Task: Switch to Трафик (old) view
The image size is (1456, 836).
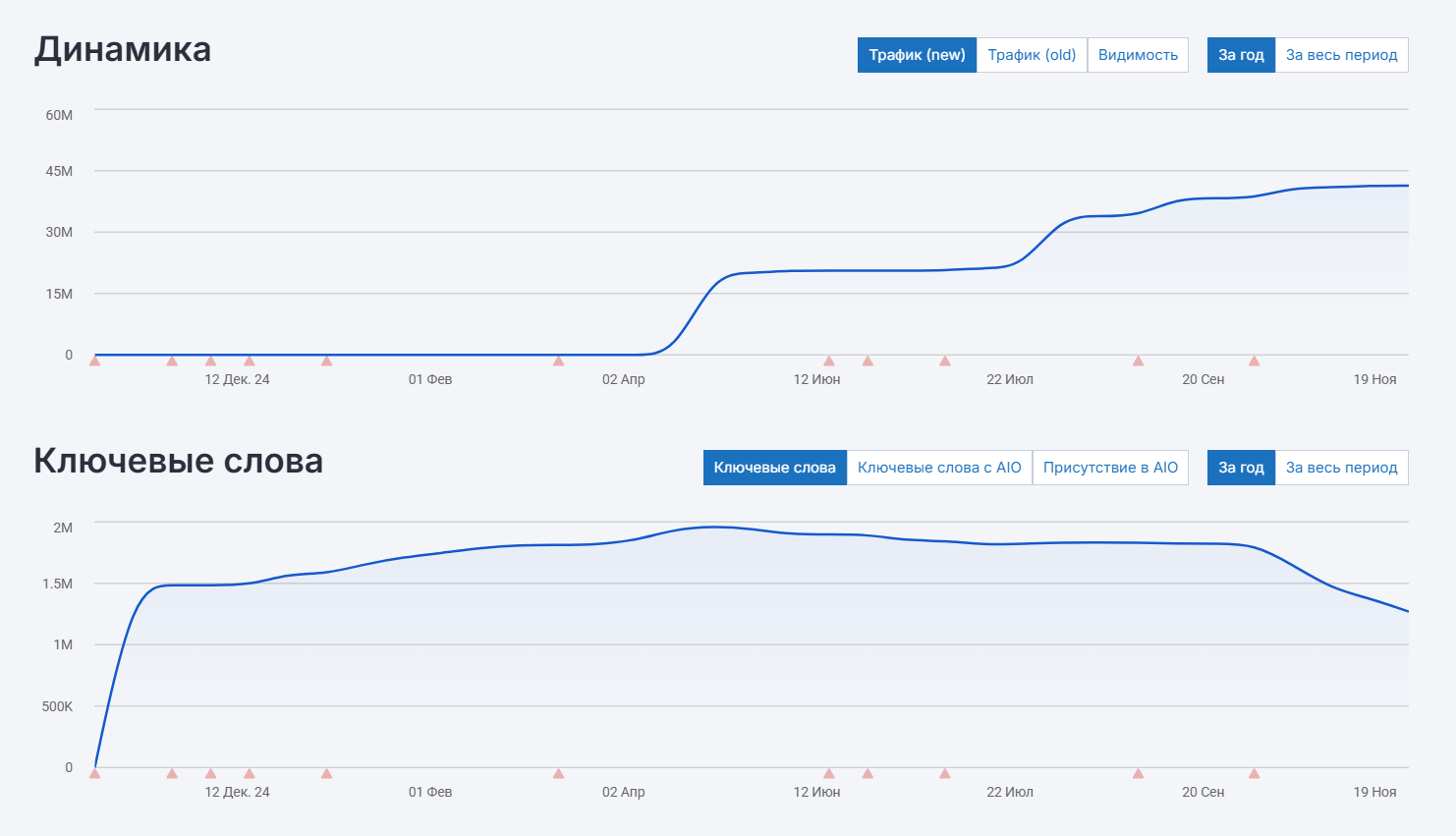Action: [1032, 55]
